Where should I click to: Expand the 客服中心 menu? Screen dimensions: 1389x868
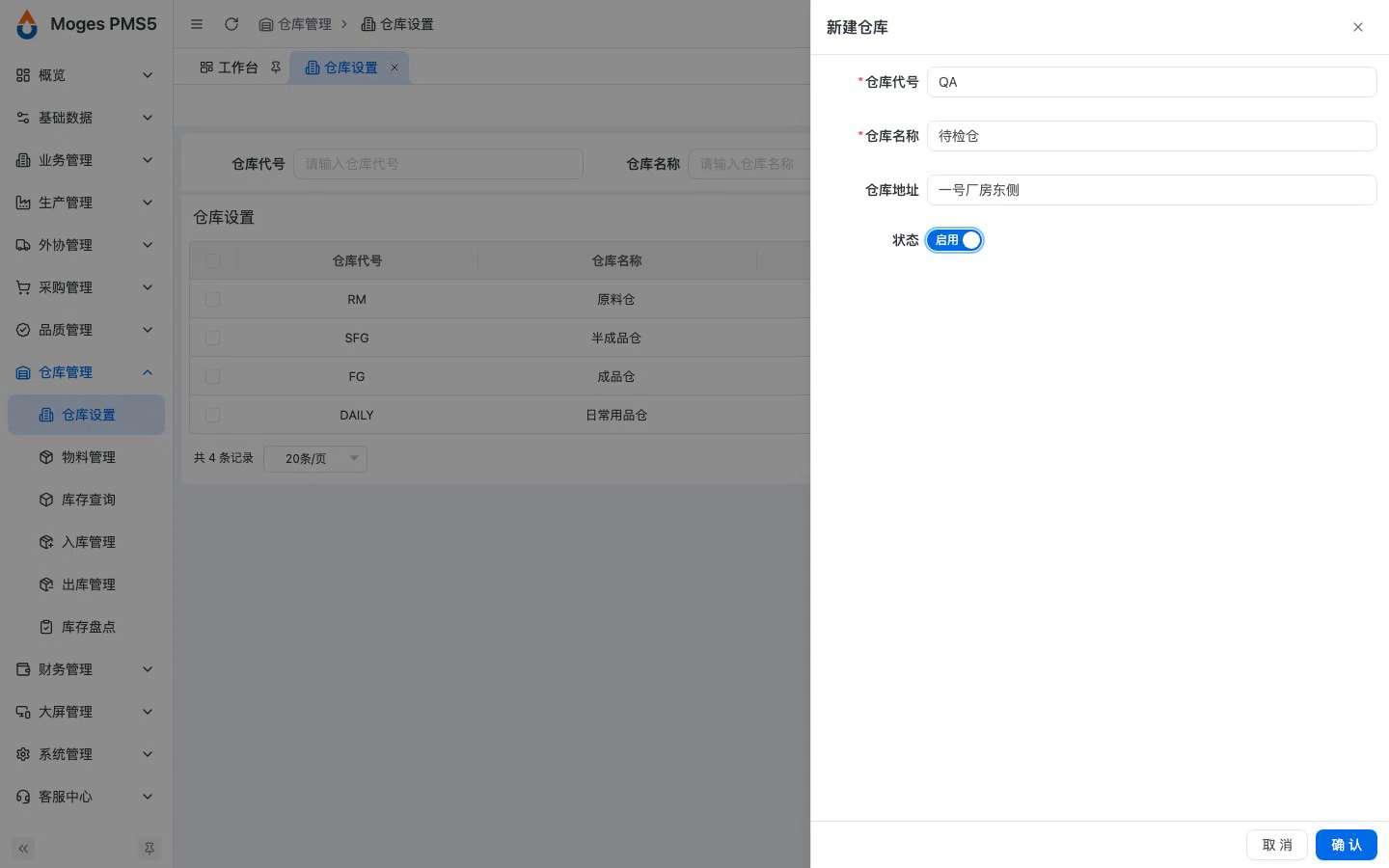point(86,797)
